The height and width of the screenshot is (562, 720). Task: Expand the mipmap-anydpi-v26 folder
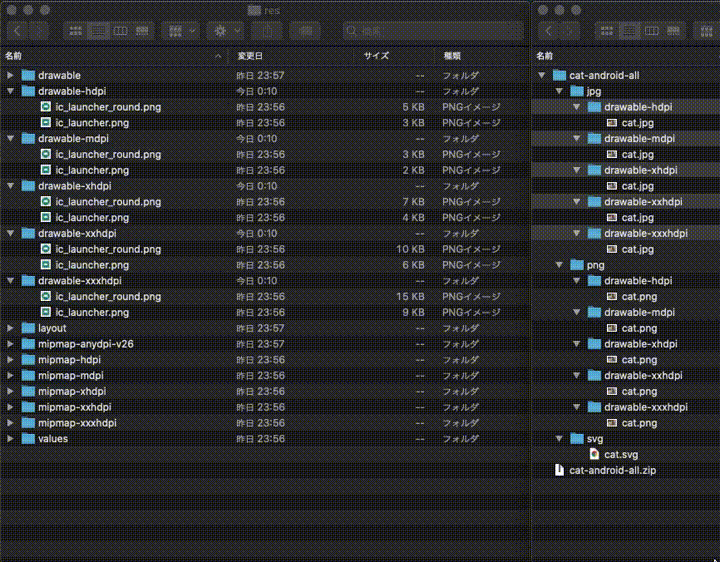pyautogui.click(x=10, y=344)
